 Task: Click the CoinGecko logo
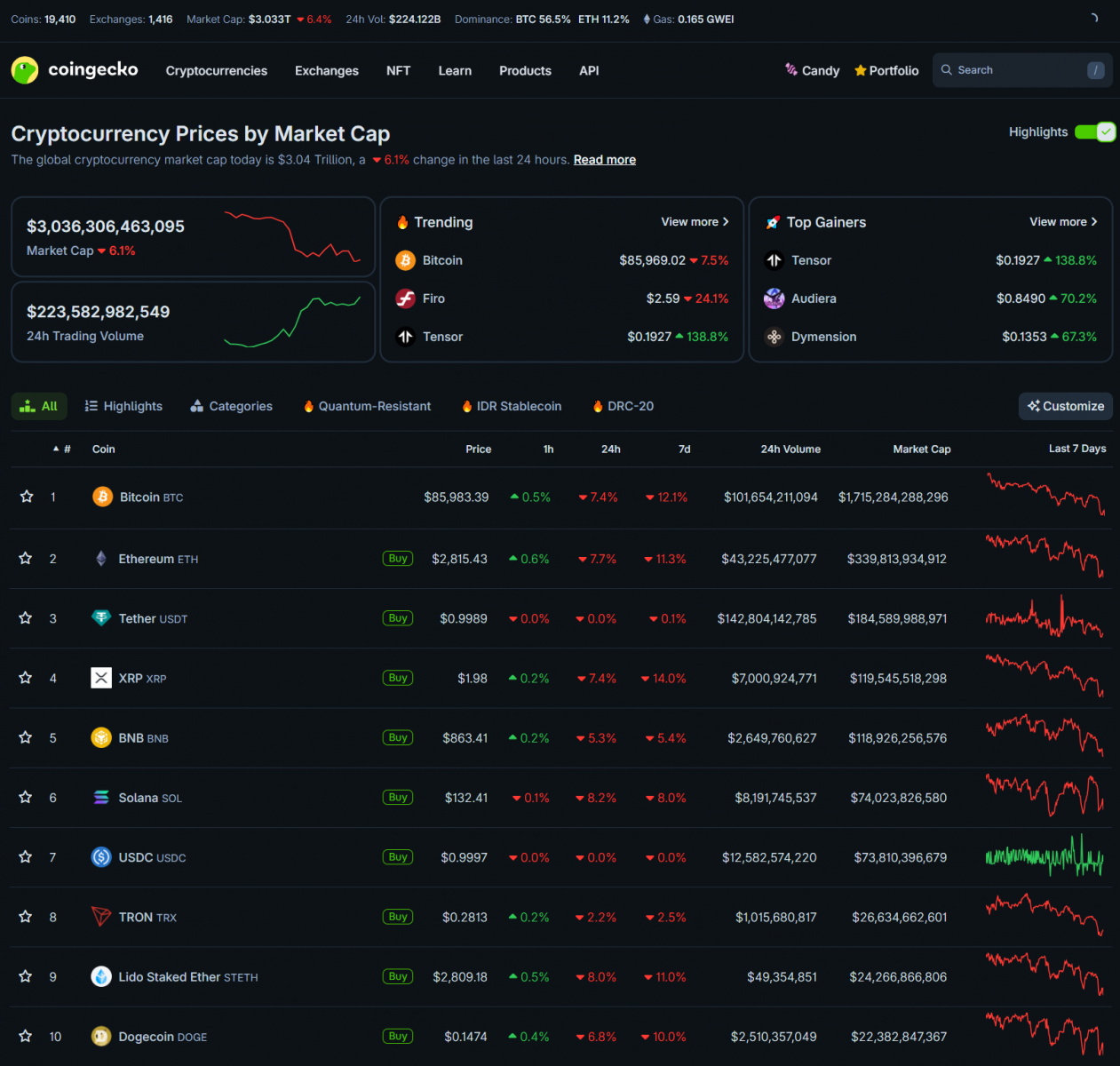[75, 70]
